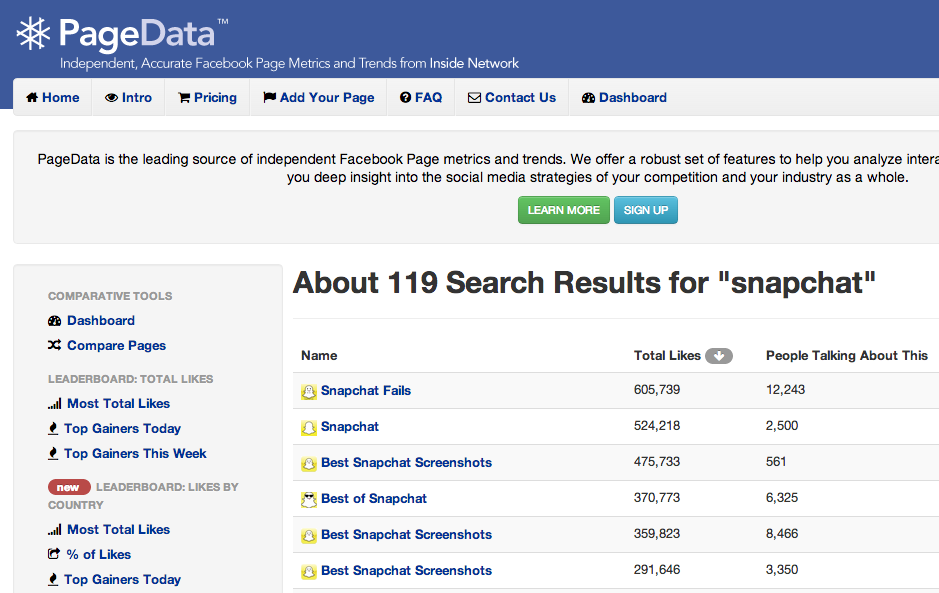Go to Add Your Page in the navbar
Screen dimensions: 939x593
318,98
